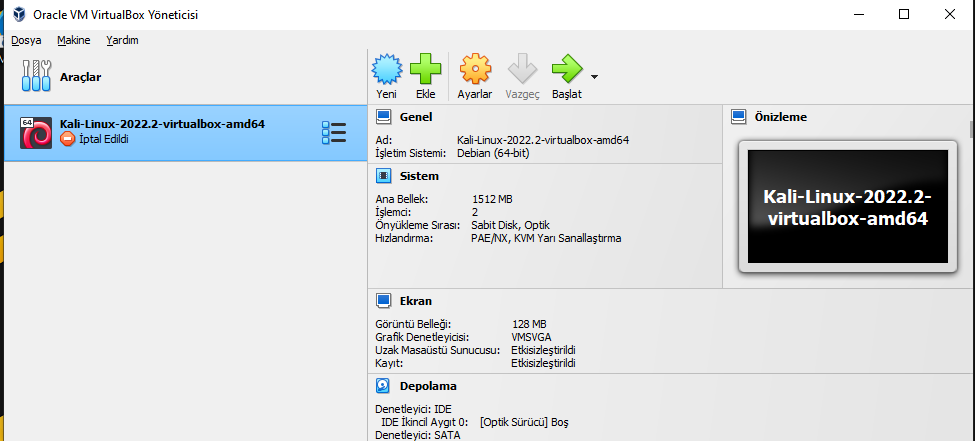Click 'Denetleyici: SATA' text
Viewport: 975px width, 441px height.
(x=418, y=435)
